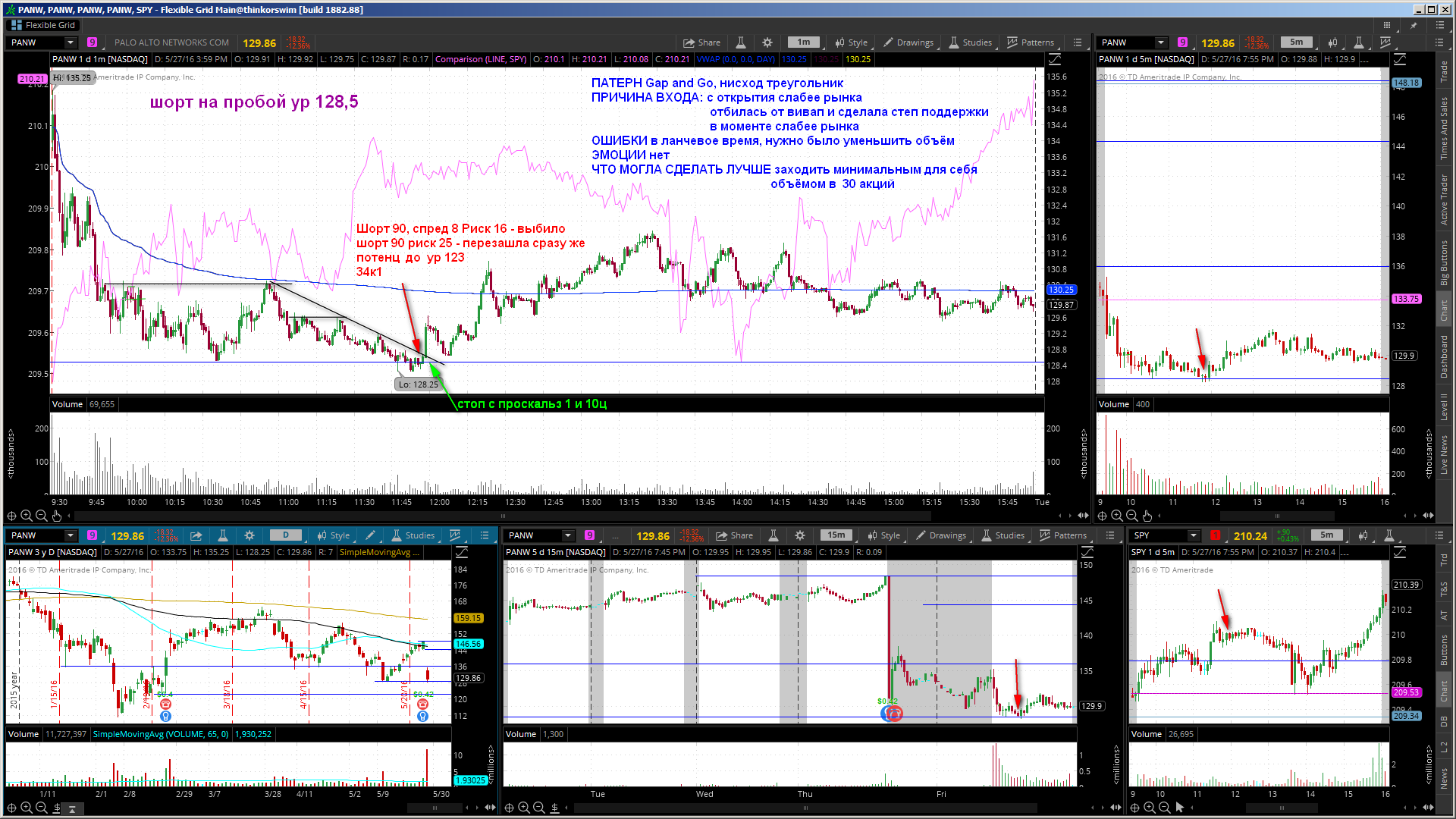Viewport: 1456px width, 819px height.
Task: Open the Live News side tab
Action: pos(1444,455)
